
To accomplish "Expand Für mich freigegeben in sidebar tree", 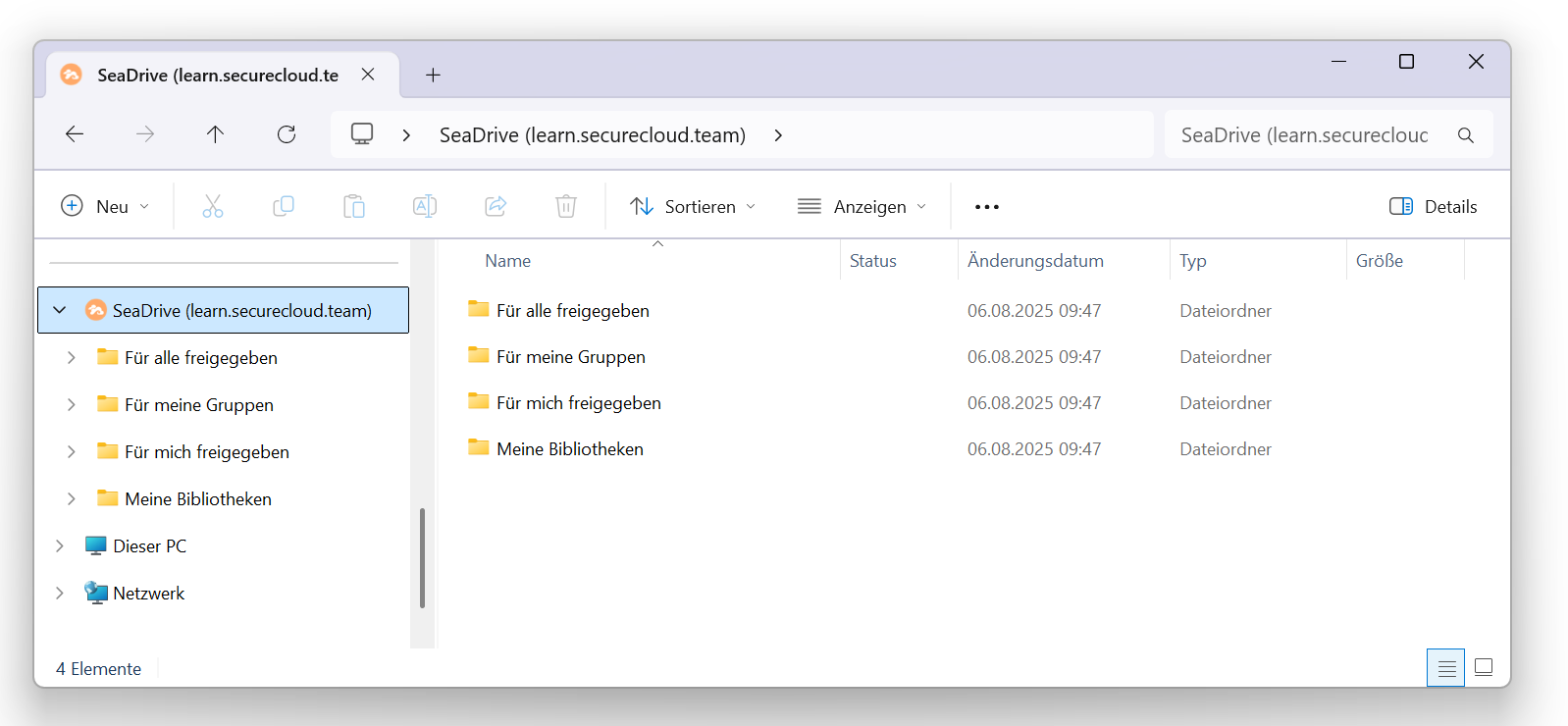I will [x=71, y=452].
